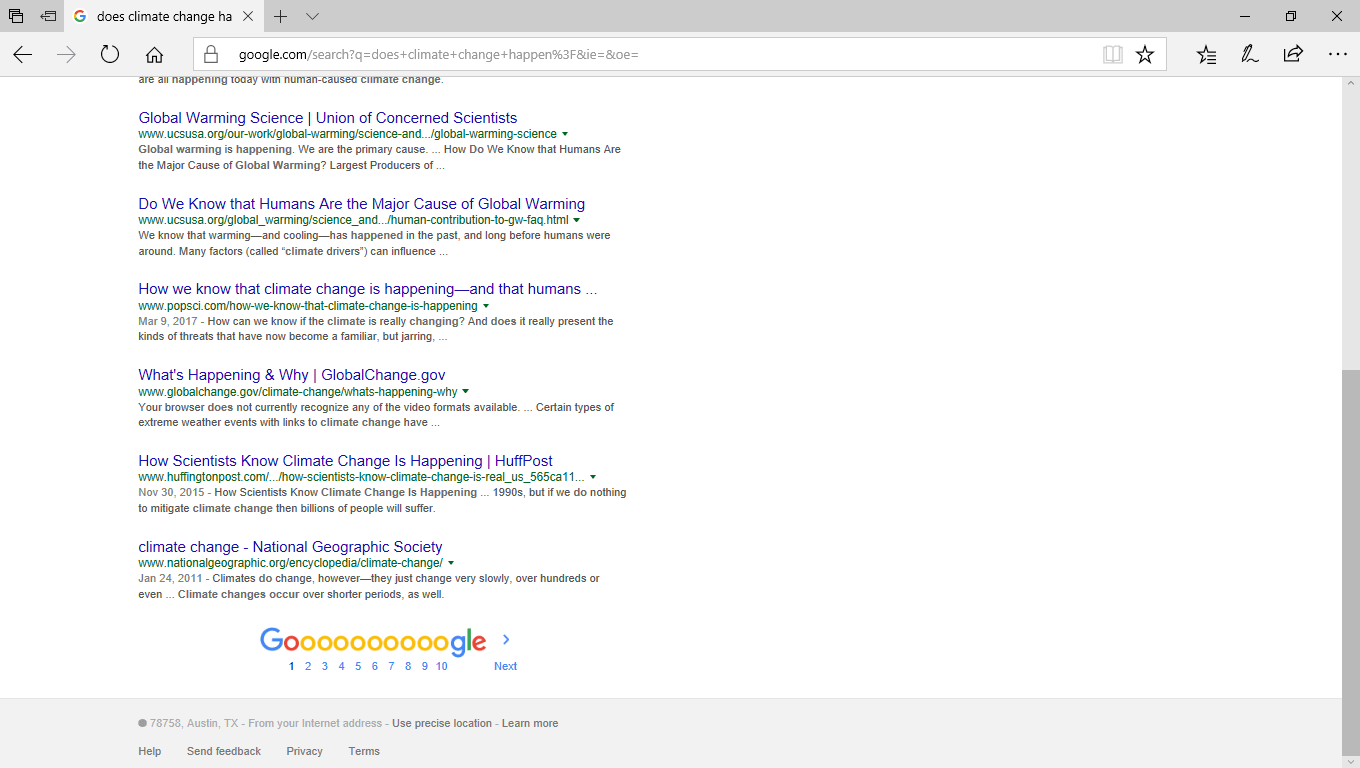Open 'Do We Know that Humans' result
The width and height of the screenshot is (1360, 768).
click(x=362, y=204)
